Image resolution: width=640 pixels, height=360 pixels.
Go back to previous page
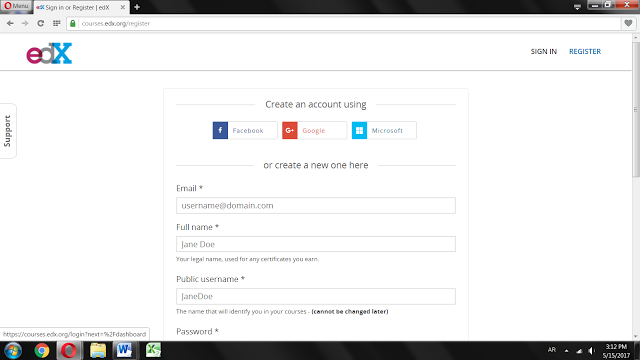(10, 24)
